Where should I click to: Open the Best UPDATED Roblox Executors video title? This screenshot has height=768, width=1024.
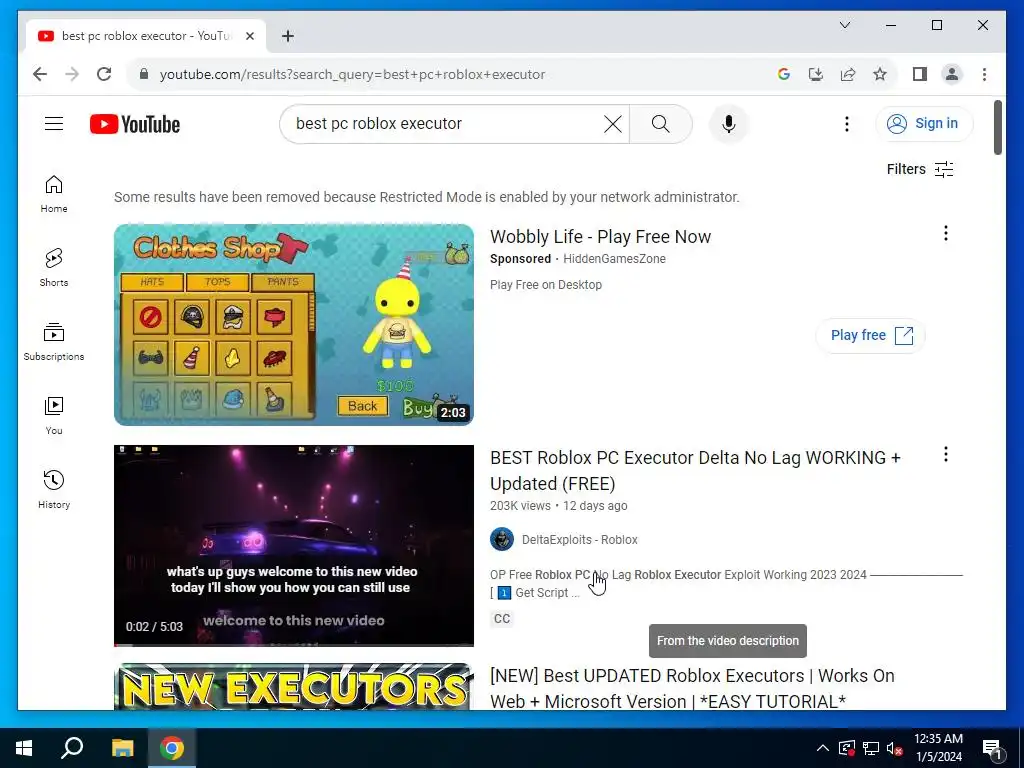pos(692,688)
